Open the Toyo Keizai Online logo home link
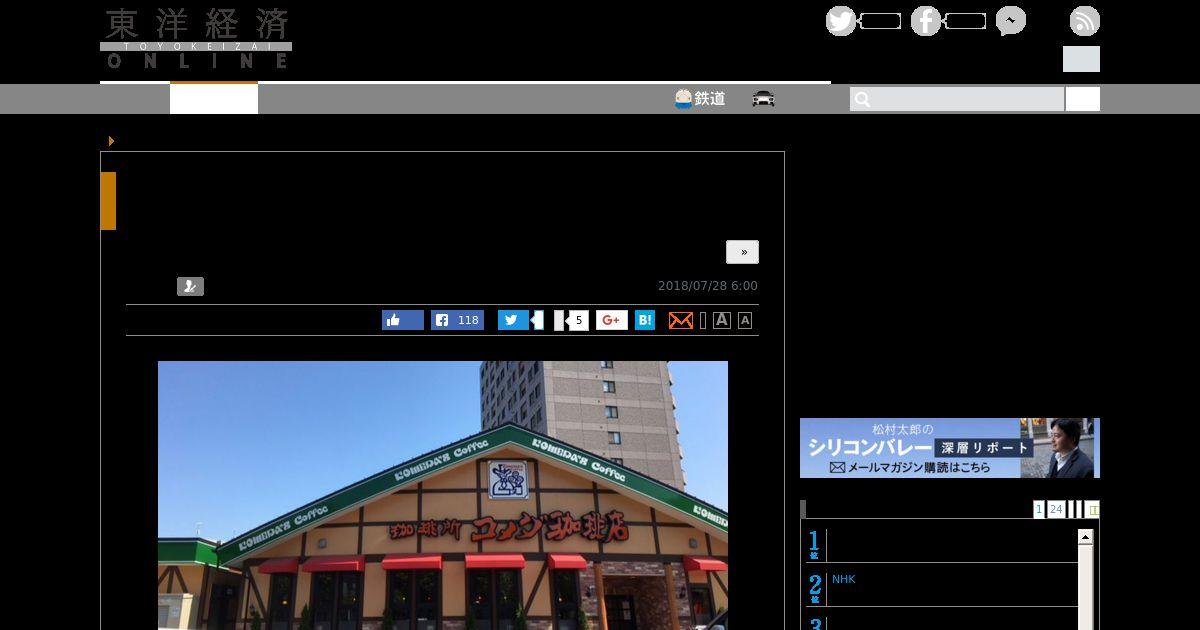 (x=196, y=39)
